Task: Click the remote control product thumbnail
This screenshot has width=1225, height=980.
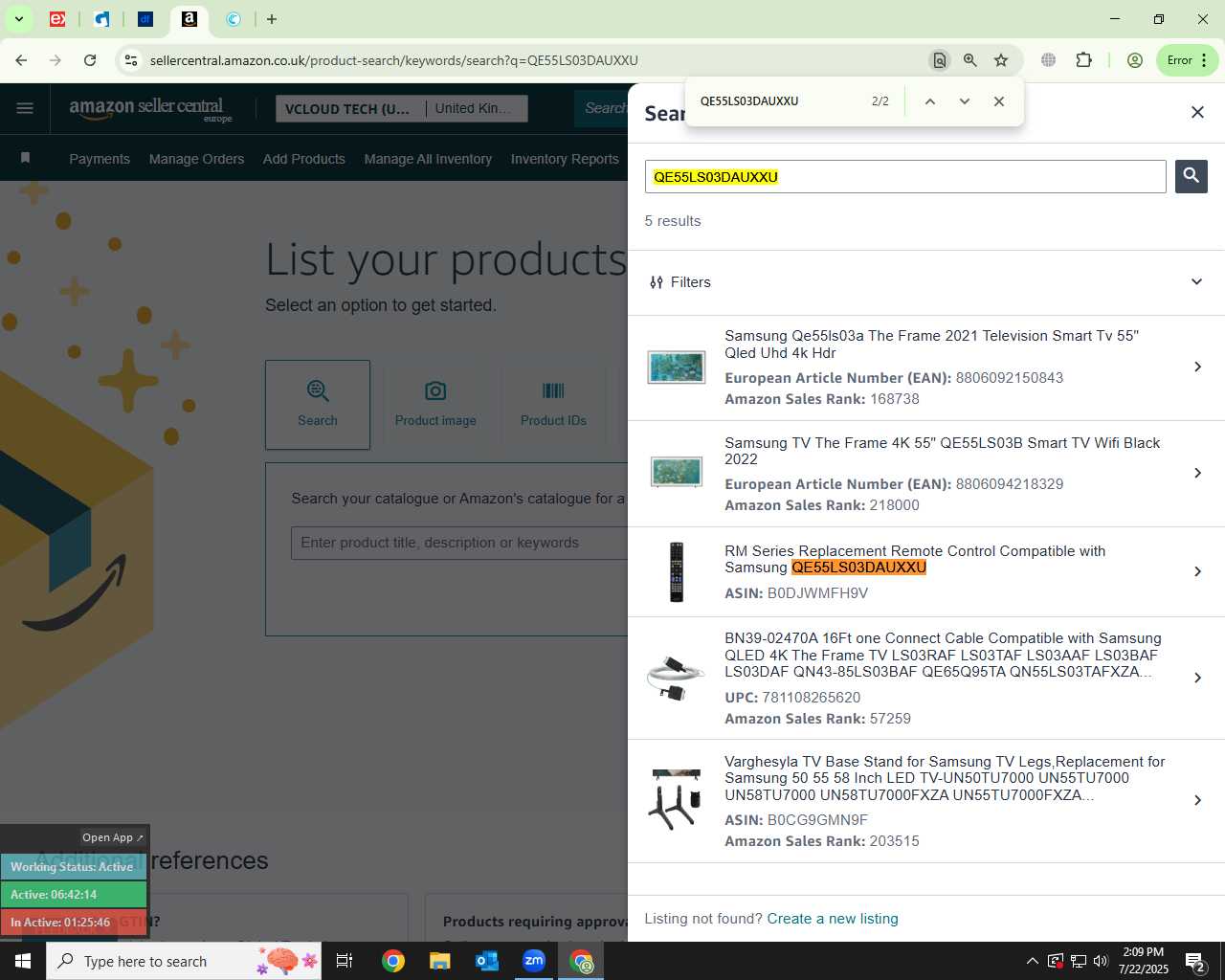Action: [x=676, y=571]
